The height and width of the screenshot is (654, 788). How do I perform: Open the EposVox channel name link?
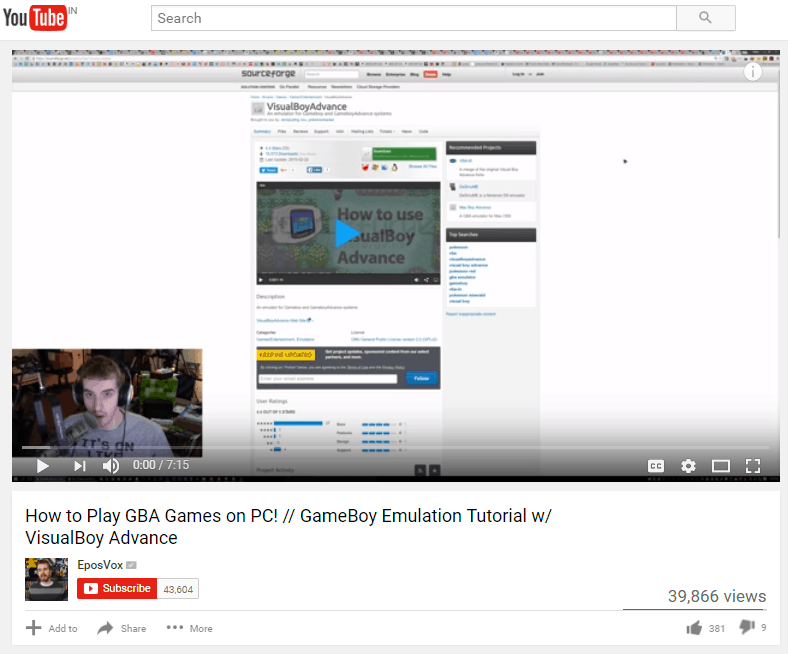pos(100,565)
